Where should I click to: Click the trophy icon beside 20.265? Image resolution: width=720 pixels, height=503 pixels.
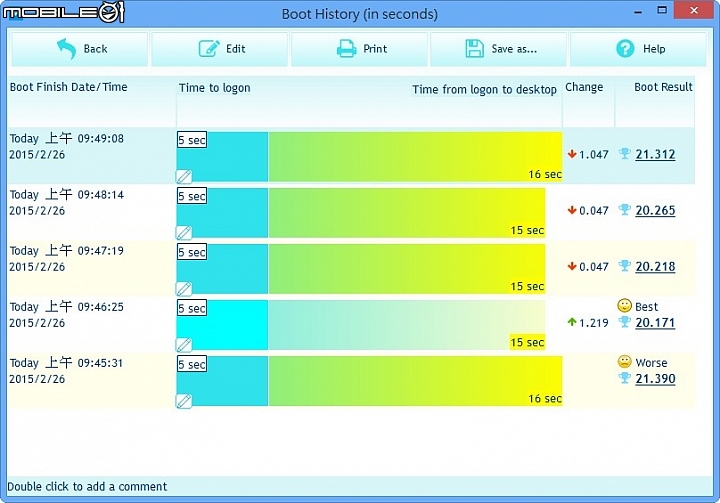pyautogui.click(x=624, y=209)
